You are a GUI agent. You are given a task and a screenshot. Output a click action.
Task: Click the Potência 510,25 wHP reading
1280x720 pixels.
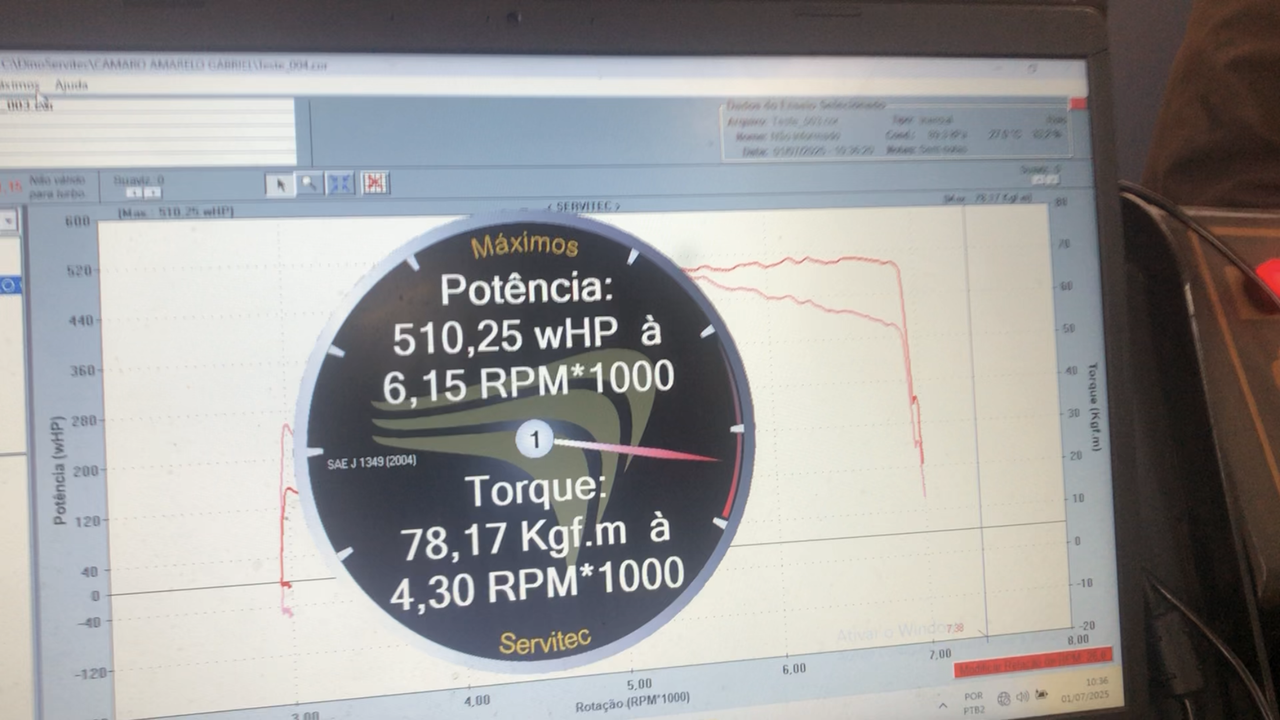click(x=526, y=336)
